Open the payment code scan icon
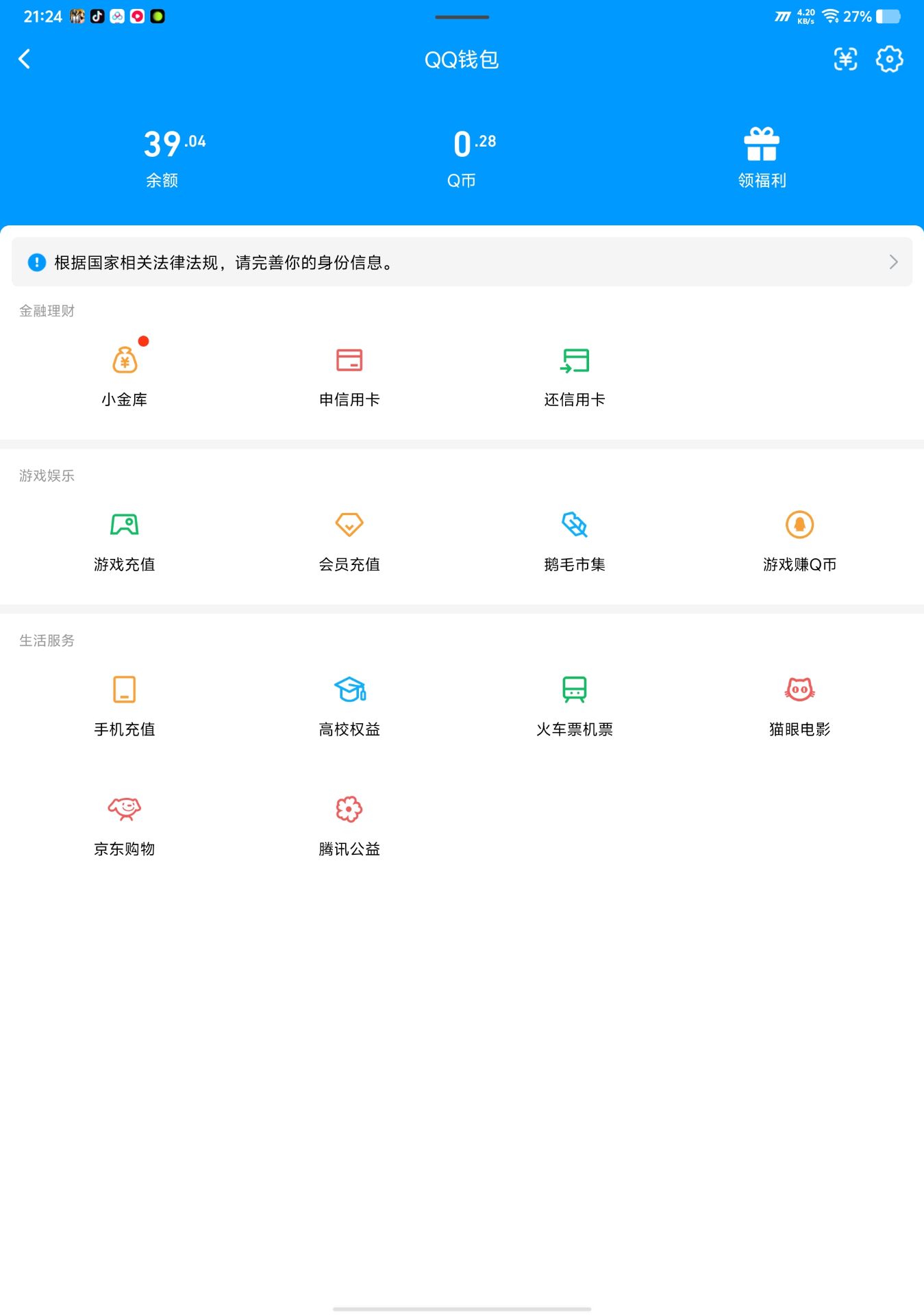924x1315 pixels. point(845,59)
